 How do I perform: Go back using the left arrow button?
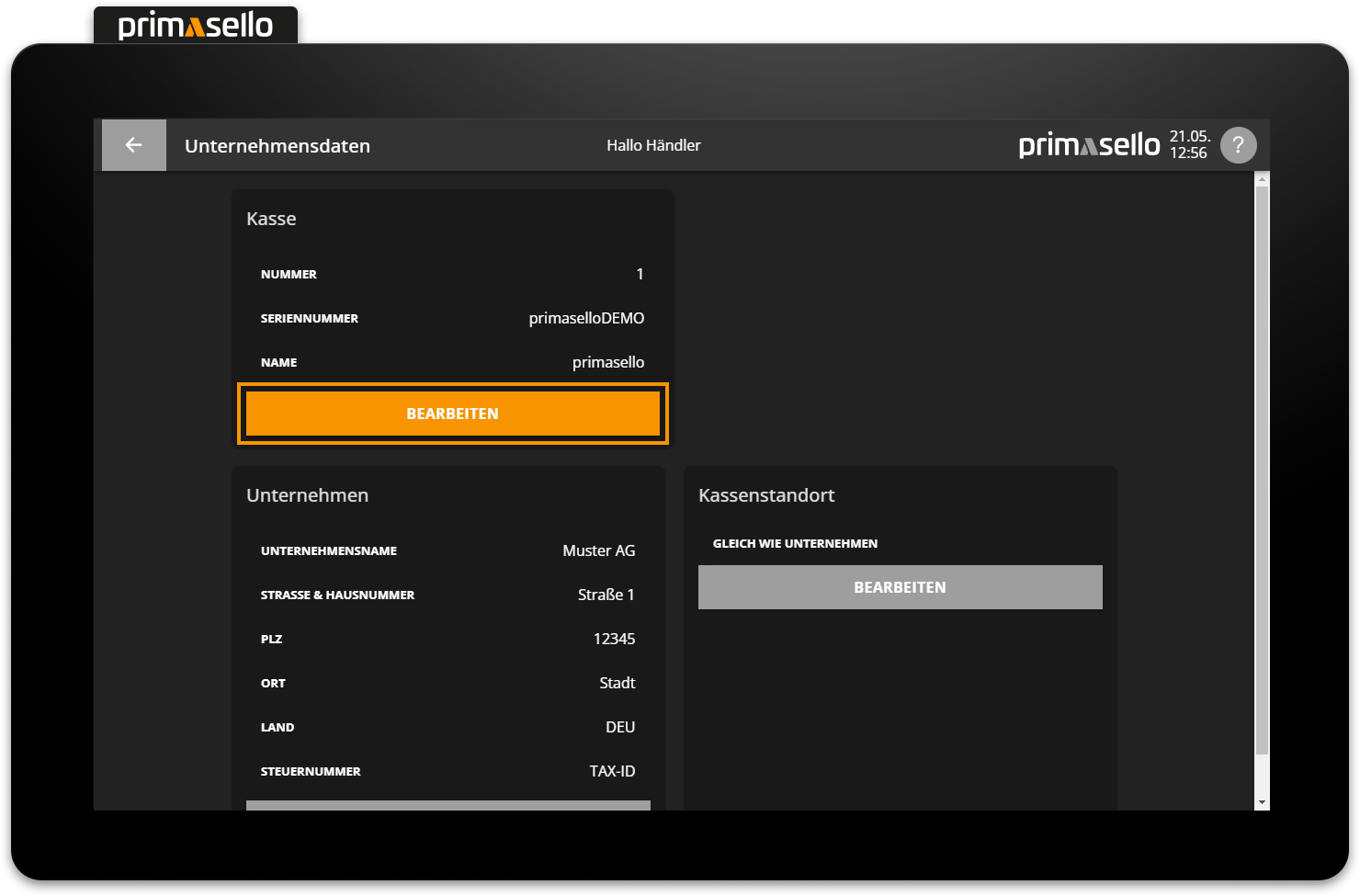coord(134,145)
